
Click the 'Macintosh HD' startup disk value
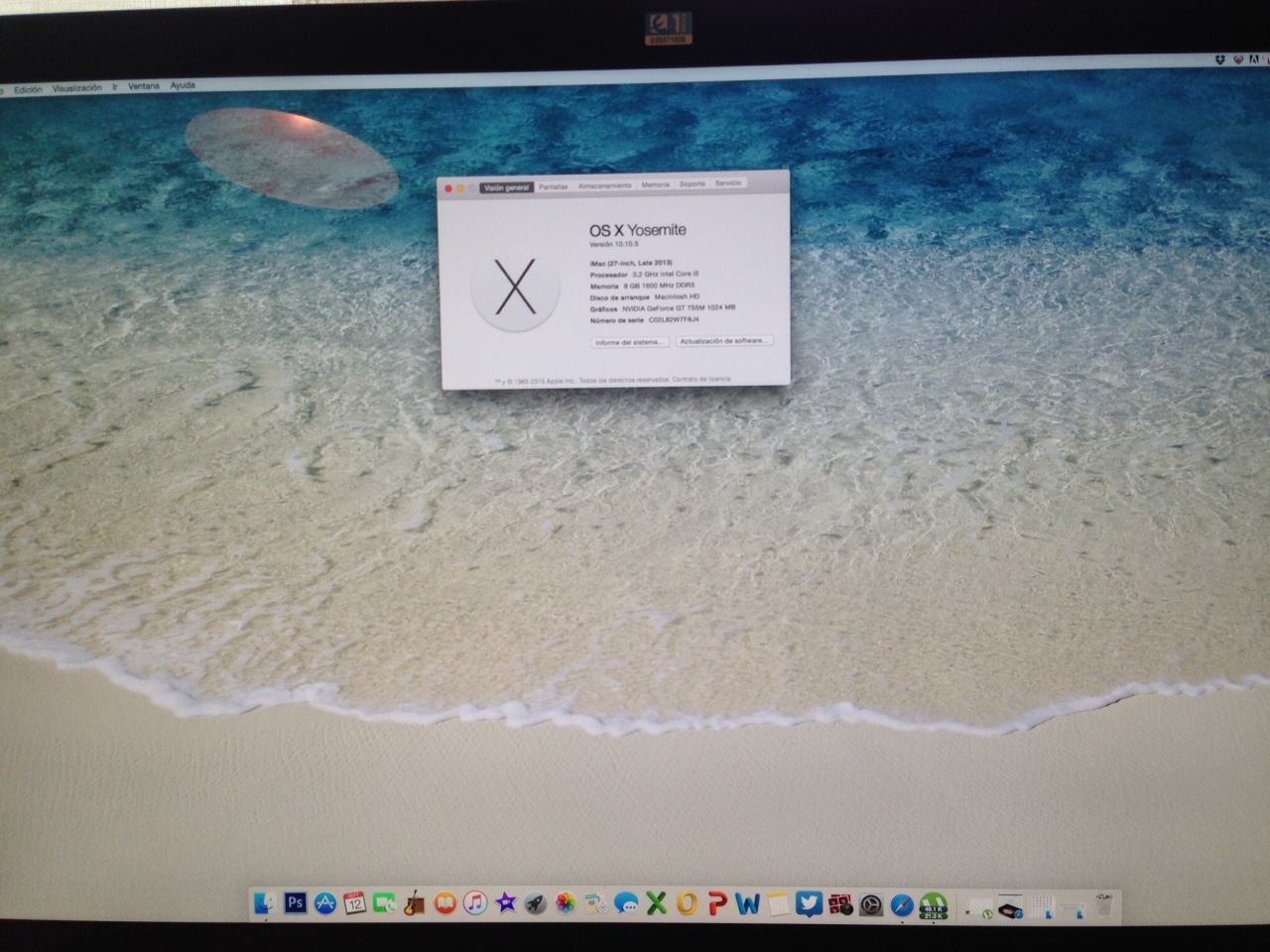click(x=678, y=297)
